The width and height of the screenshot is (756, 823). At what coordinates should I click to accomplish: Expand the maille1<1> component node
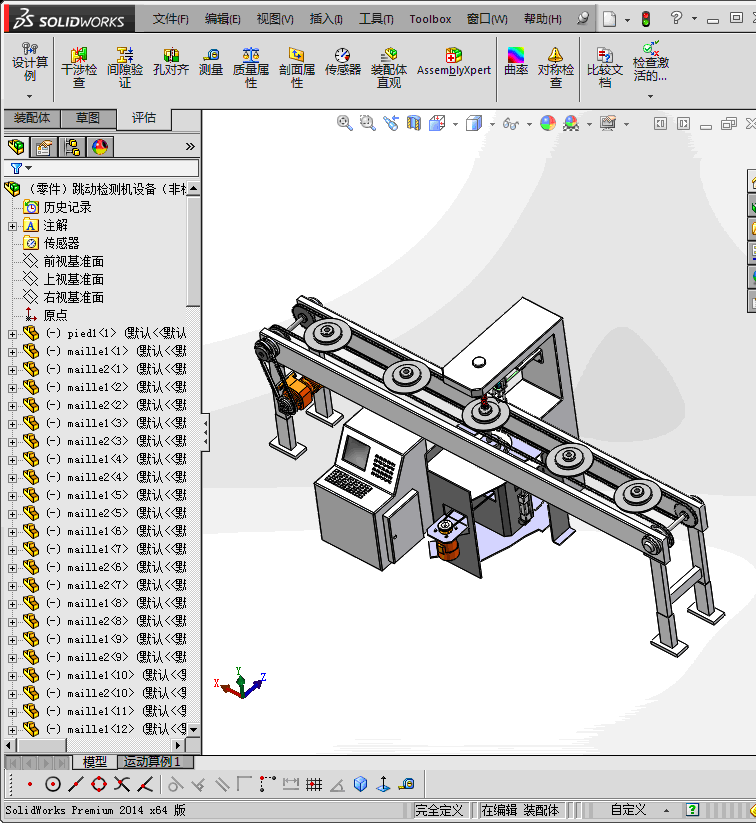(x=12, y=352)
